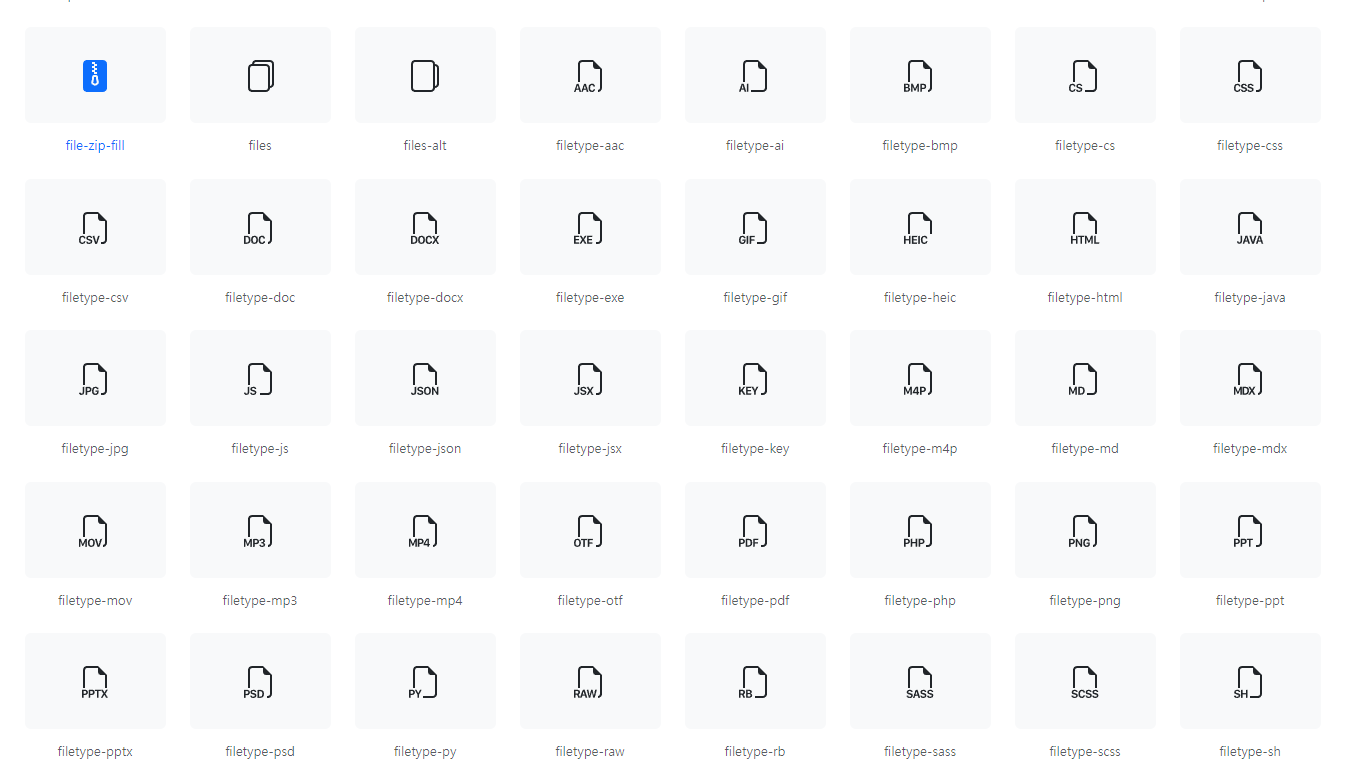Select the filetype-raw icon
This screenshot has height=770, width=1356.
tap(590, 682)
